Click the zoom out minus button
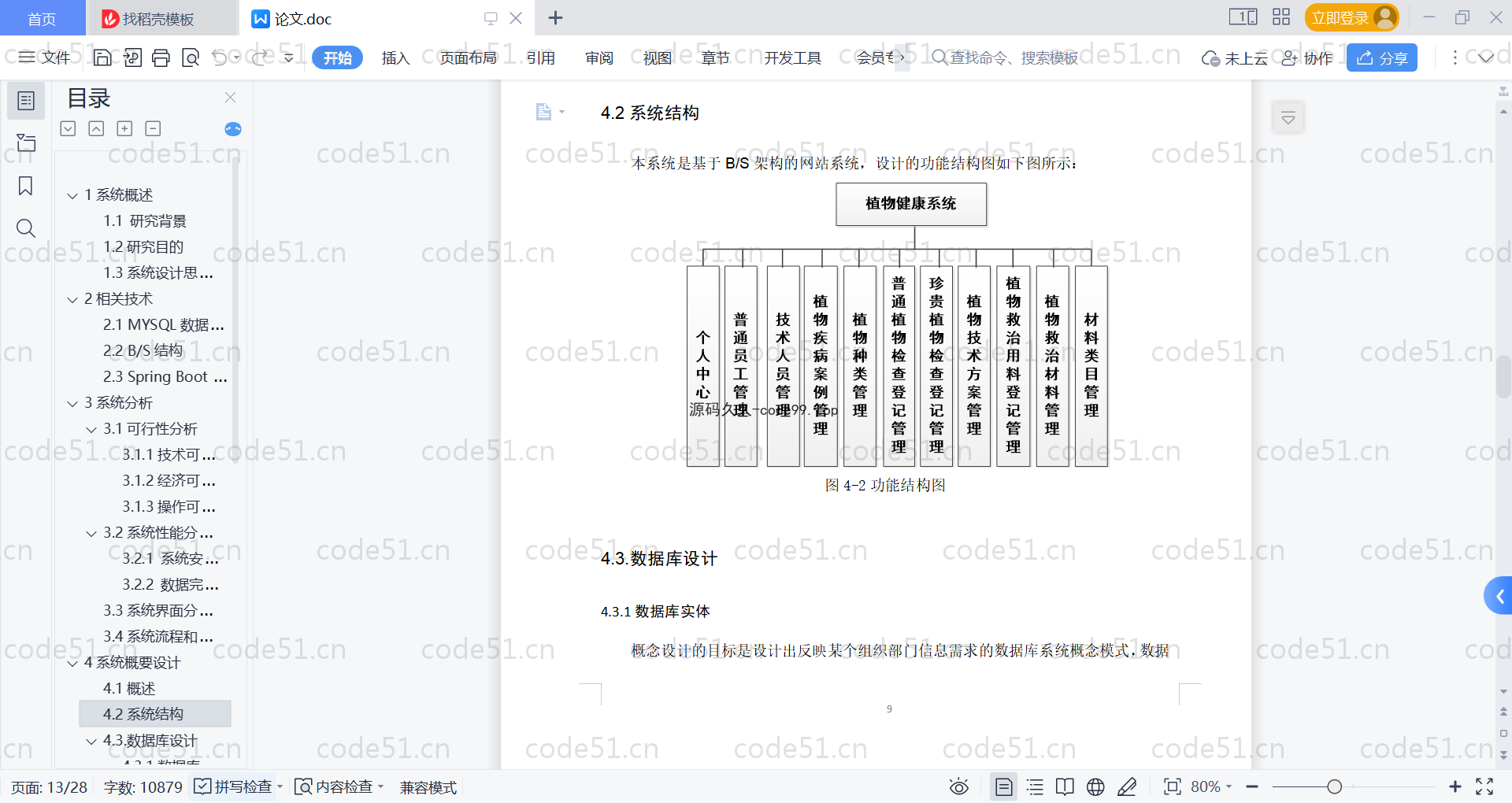 pyautogui.click(x=1252, y=786)
